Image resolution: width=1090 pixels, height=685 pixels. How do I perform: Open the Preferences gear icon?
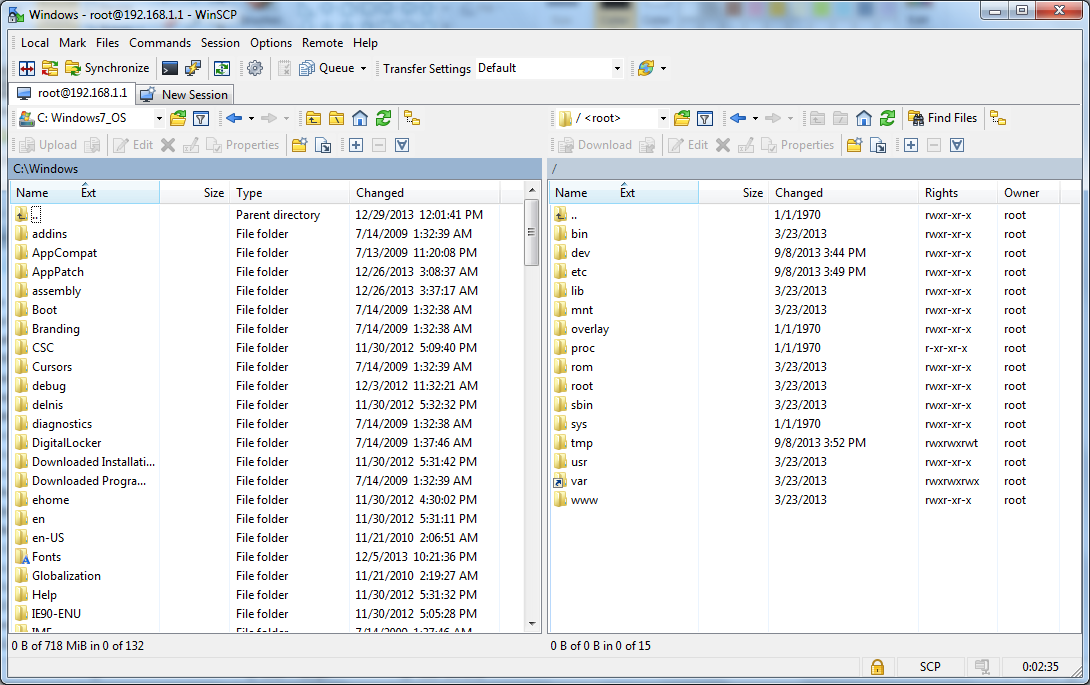(x=255, y=68)
